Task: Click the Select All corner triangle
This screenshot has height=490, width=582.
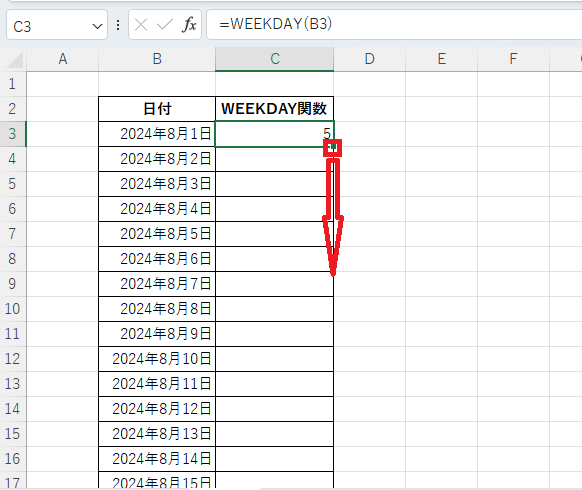Action: click(15, 60)
